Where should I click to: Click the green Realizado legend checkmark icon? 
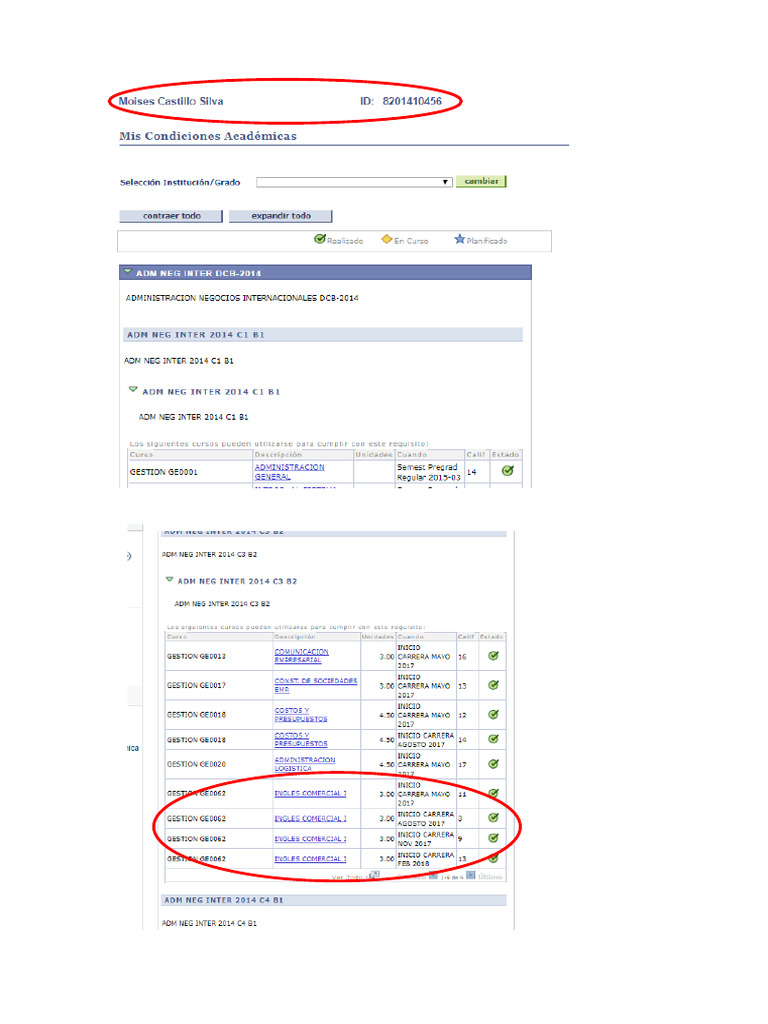click(x=319, y=239)
